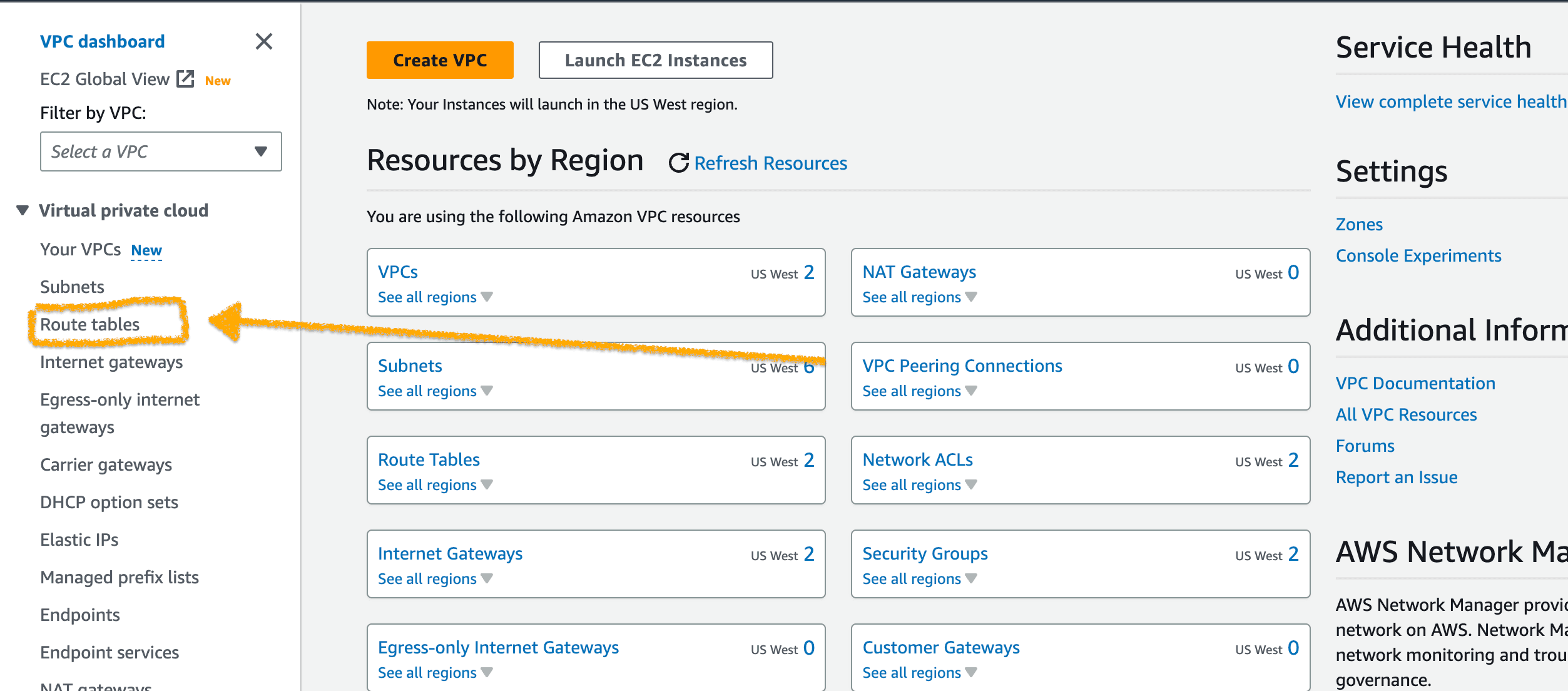
Task: Click the VPC Documentation link
Action: coord(1415,383)
